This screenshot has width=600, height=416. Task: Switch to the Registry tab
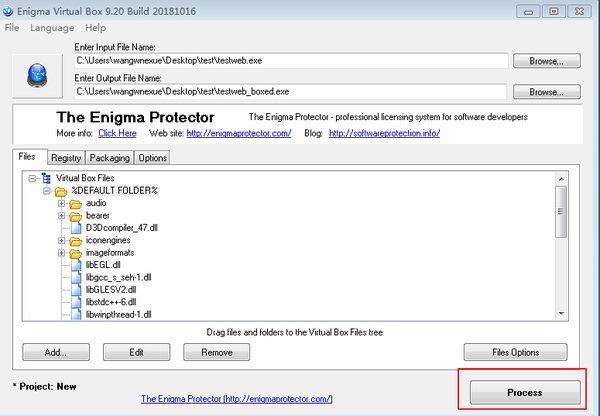coord(66,158)
